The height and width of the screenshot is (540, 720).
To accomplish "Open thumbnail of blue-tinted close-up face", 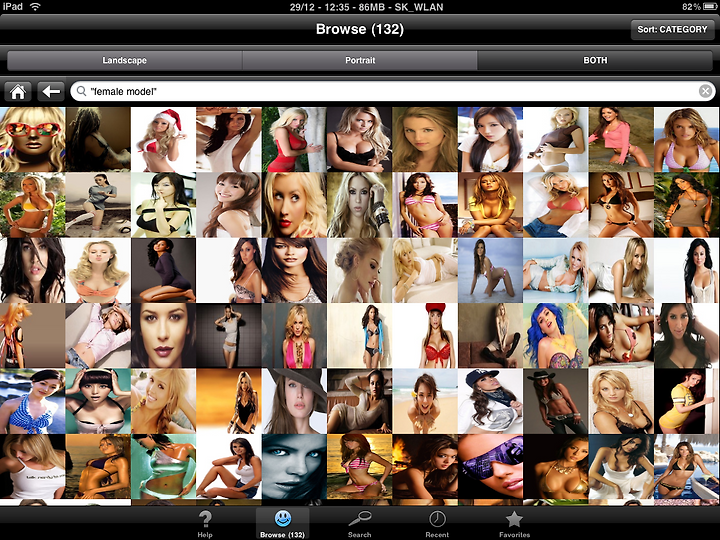I will pyautogui.click(x=294, y=467).
